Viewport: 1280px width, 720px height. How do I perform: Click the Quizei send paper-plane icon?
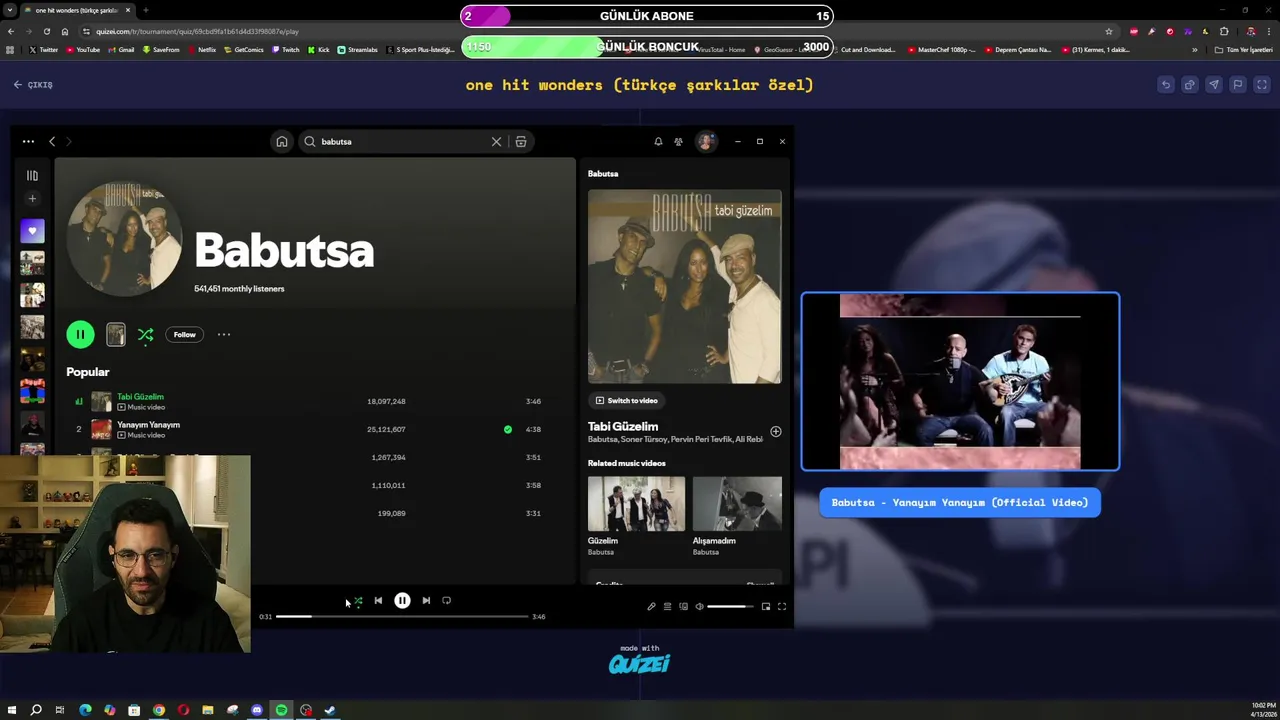(x=1214, y=85)
